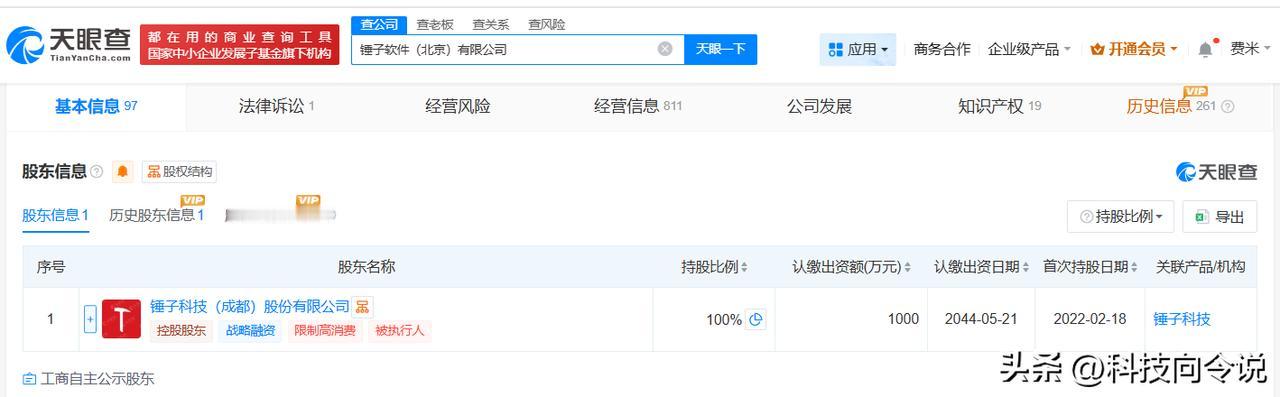1280x397 pixels.
Task: Click the orange bell alert icon beside 股东信息
Action: [123, 171]
